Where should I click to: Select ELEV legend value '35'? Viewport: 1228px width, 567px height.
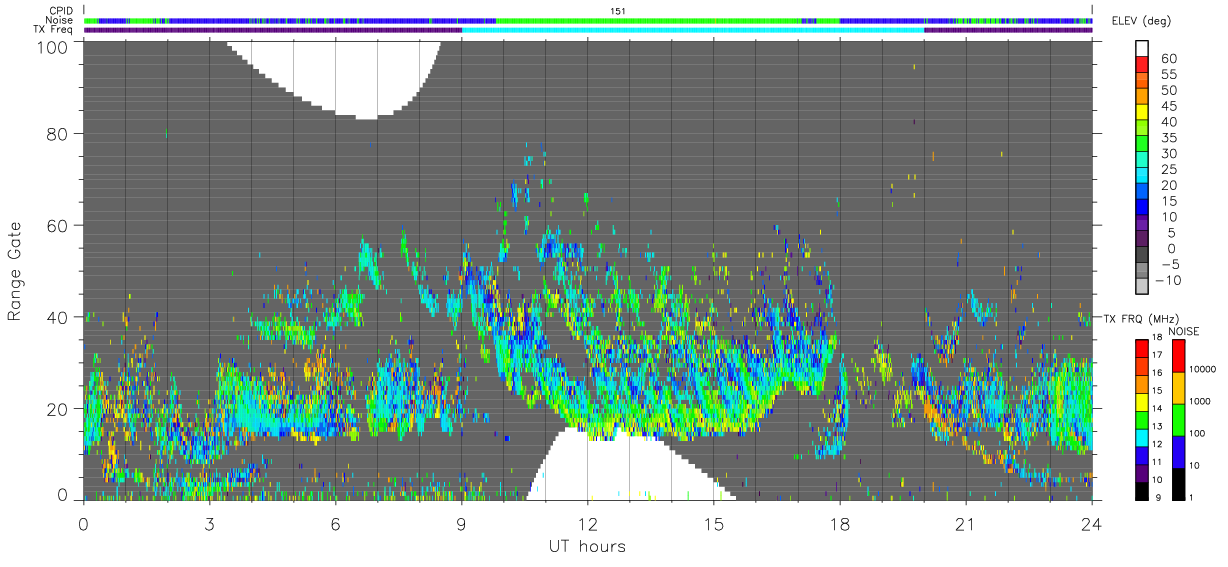click(x=1169, y=138)
